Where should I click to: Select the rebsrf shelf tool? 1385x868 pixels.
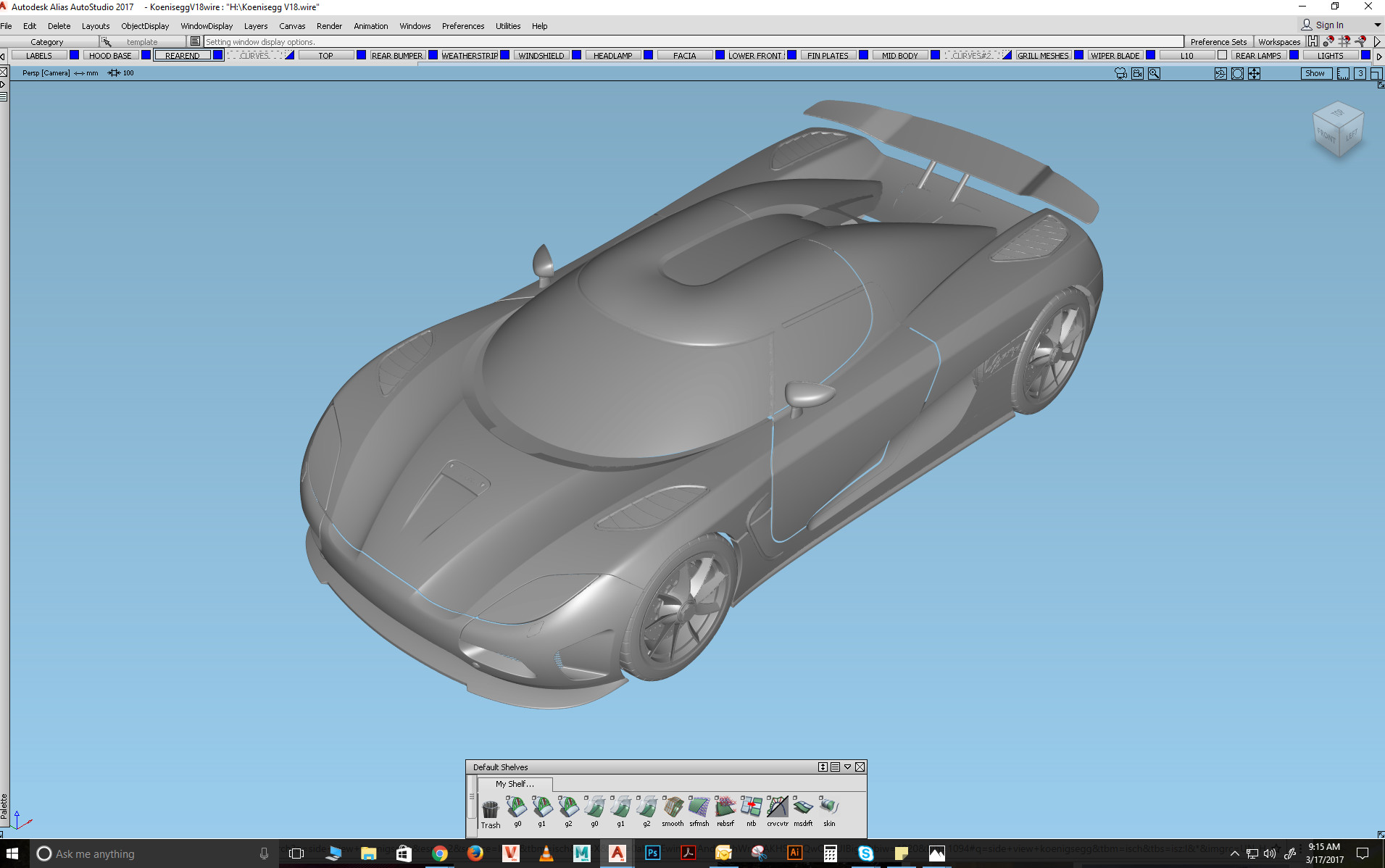[725, 807]
